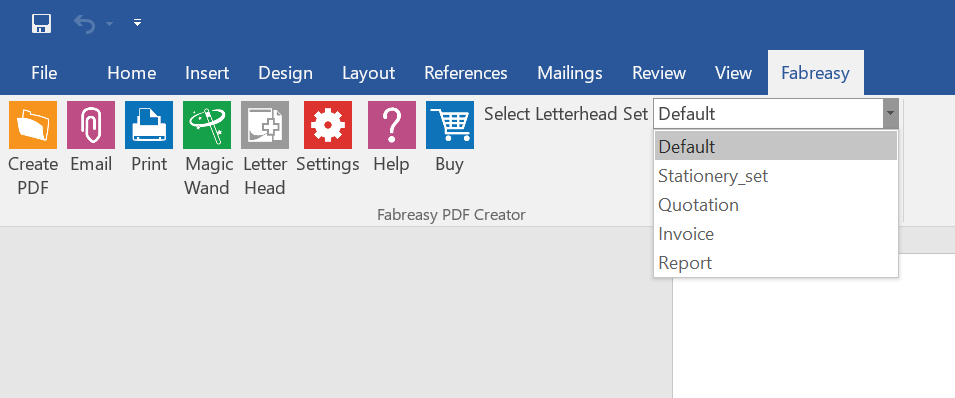Click the Buy shopping cart icon

click(450, 125)
